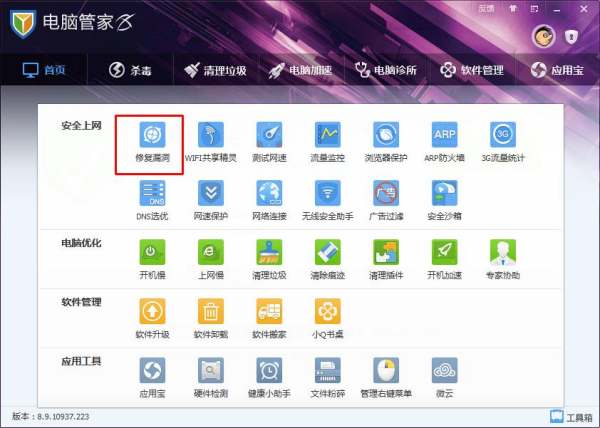This screenshot has width=600, height=428.
Task: Switch to 电脑加速 tab
Action: point(300,70)
